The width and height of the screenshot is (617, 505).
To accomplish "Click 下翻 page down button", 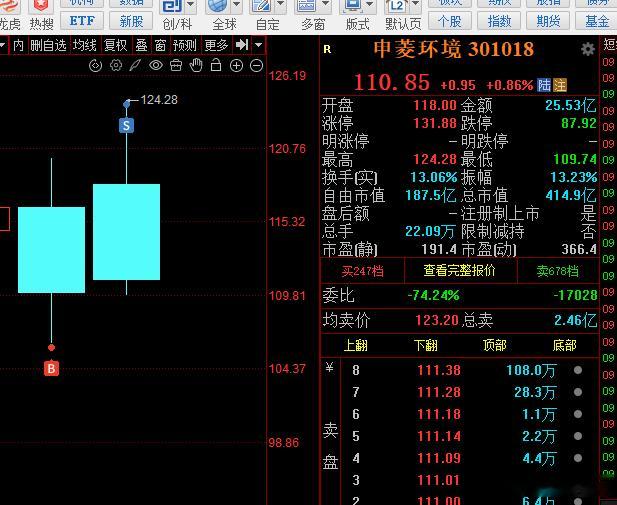I will (x=426, y=346).
